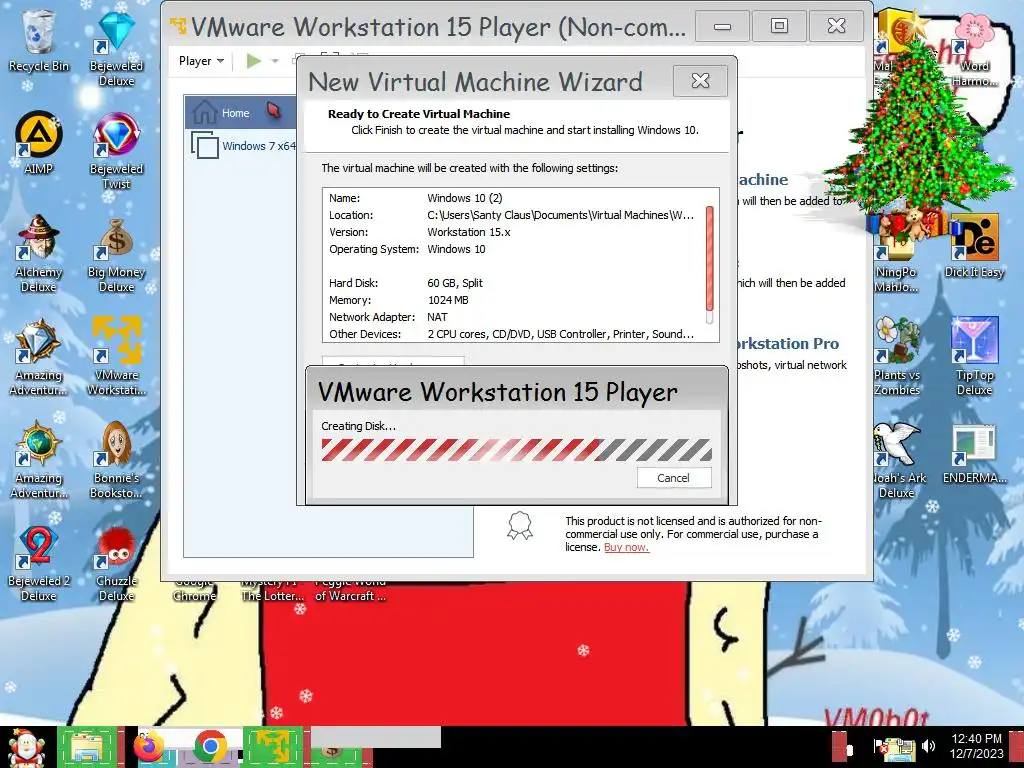Open the Amazing Adventures shortcut with compass icon
The width and height of the screenshot is (1024, 768).
38,460
